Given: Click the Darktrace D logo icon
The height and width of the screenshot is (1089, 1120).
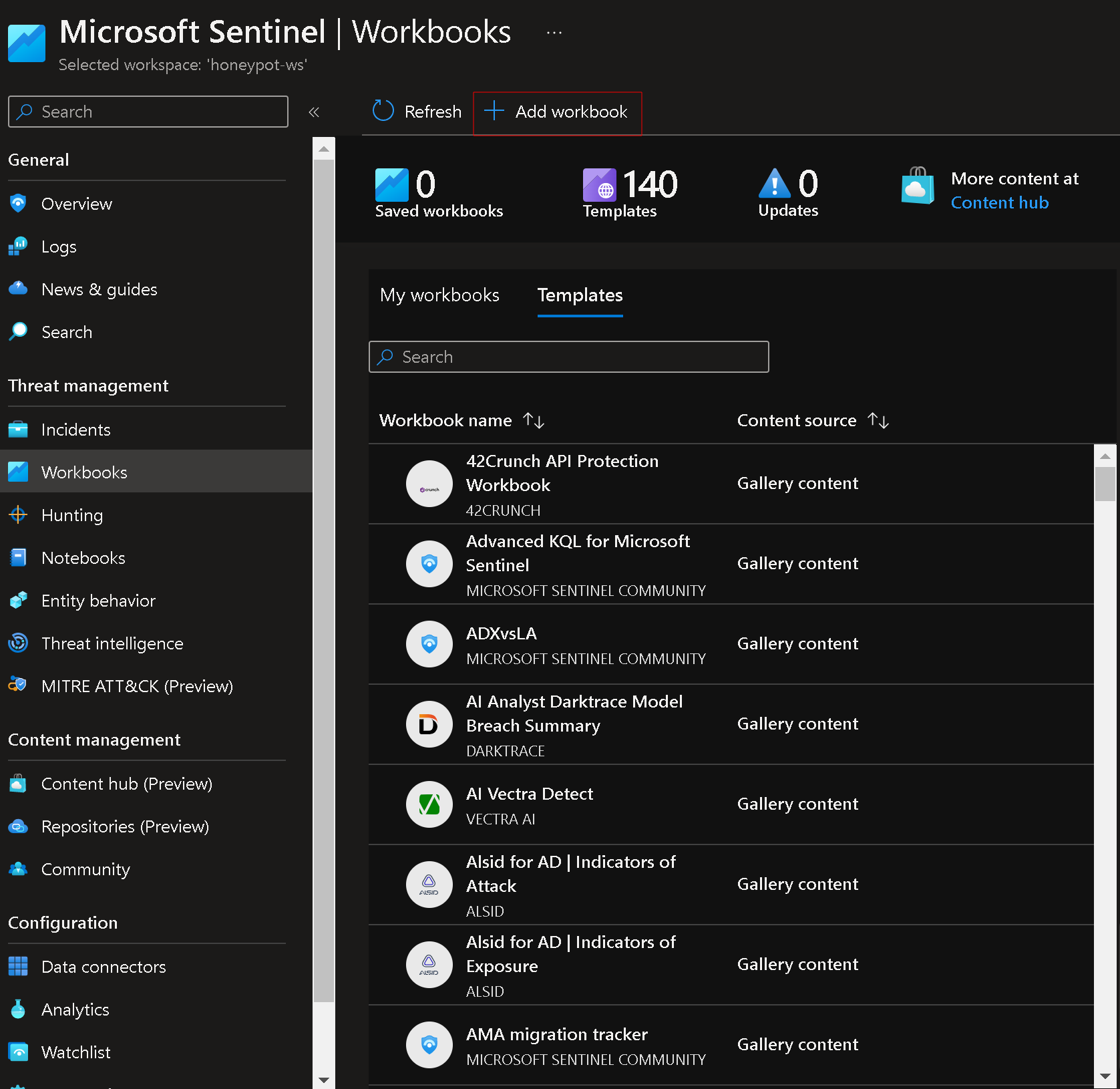Looking at the screenshot, I should (429, 724).
